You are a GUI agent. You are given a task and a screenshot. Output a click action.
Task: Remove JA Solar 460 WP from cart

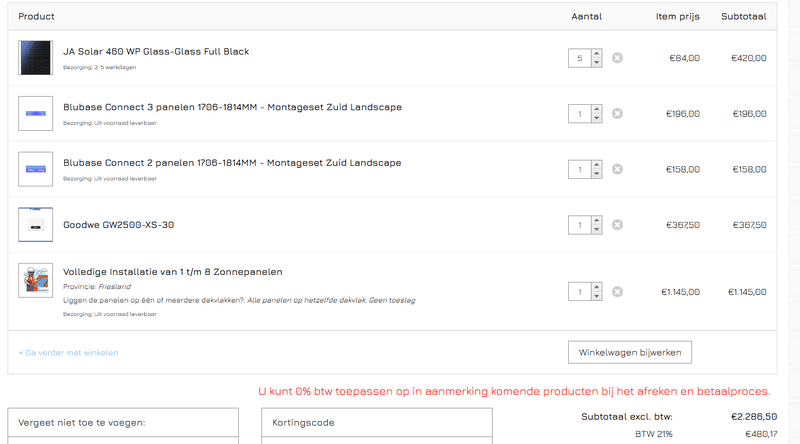(x=617, y=58)
